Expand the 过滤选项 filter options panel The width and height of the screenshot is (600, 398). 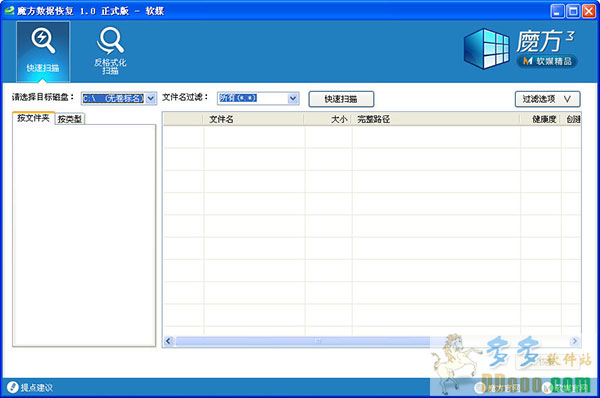[x=547, y=99]
